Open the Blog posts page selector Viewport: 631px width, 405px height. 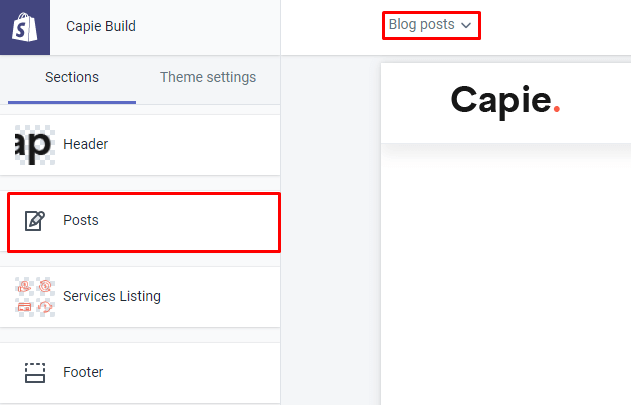point(431,25)
